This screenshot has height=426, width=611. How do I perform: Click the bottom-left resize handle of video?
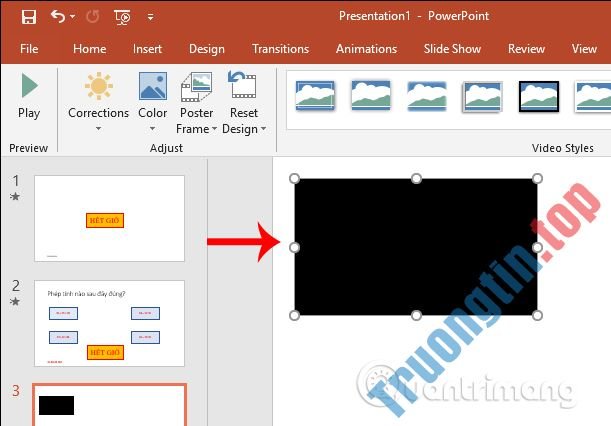[x=295, y=315]
